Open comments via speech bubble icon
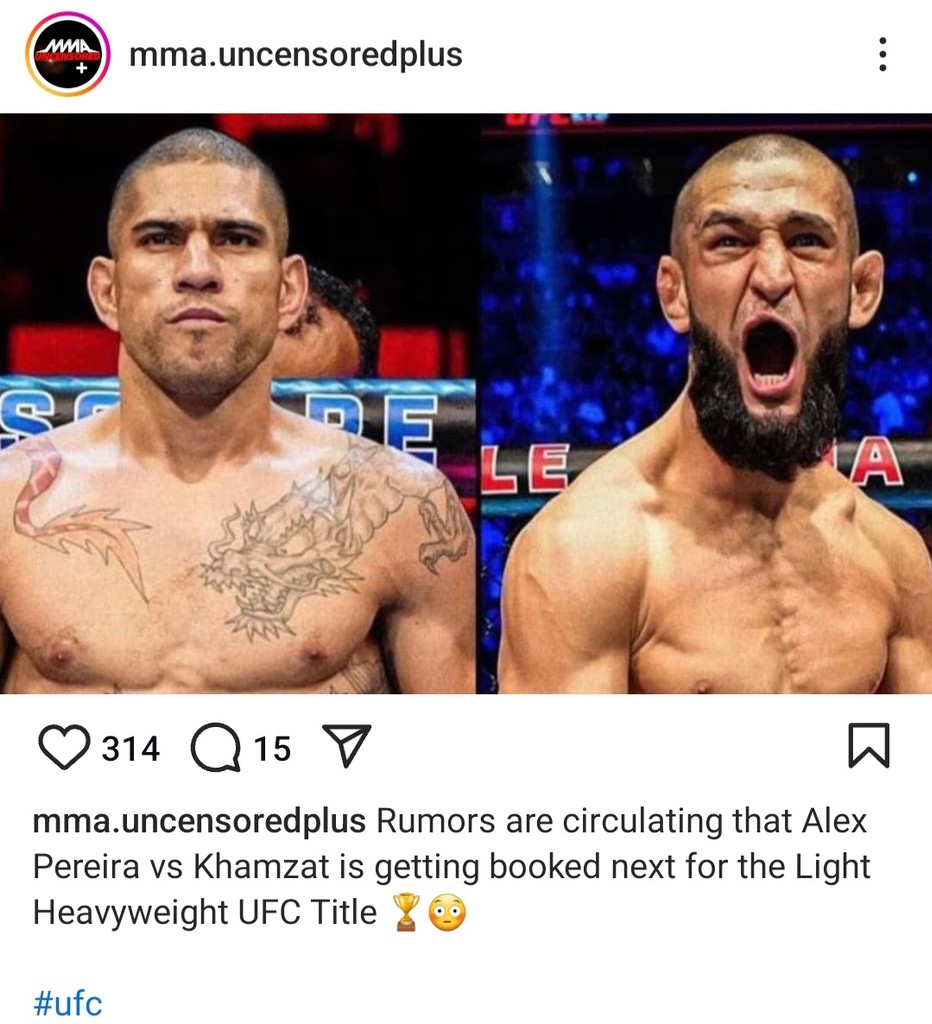The image size is (932, 1024). tap(216, 746)
